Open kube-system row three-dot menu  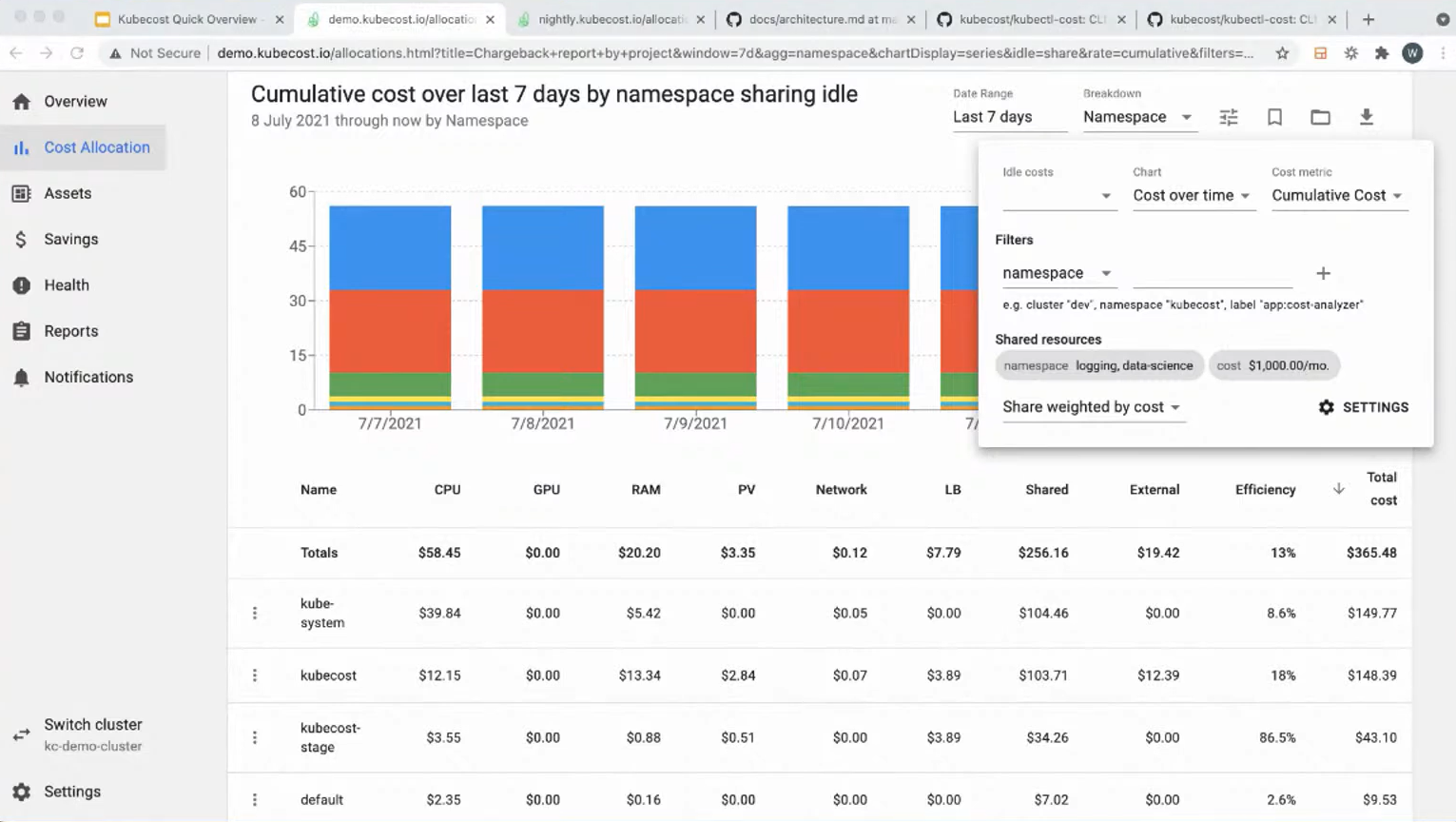(x=255, y=614)
